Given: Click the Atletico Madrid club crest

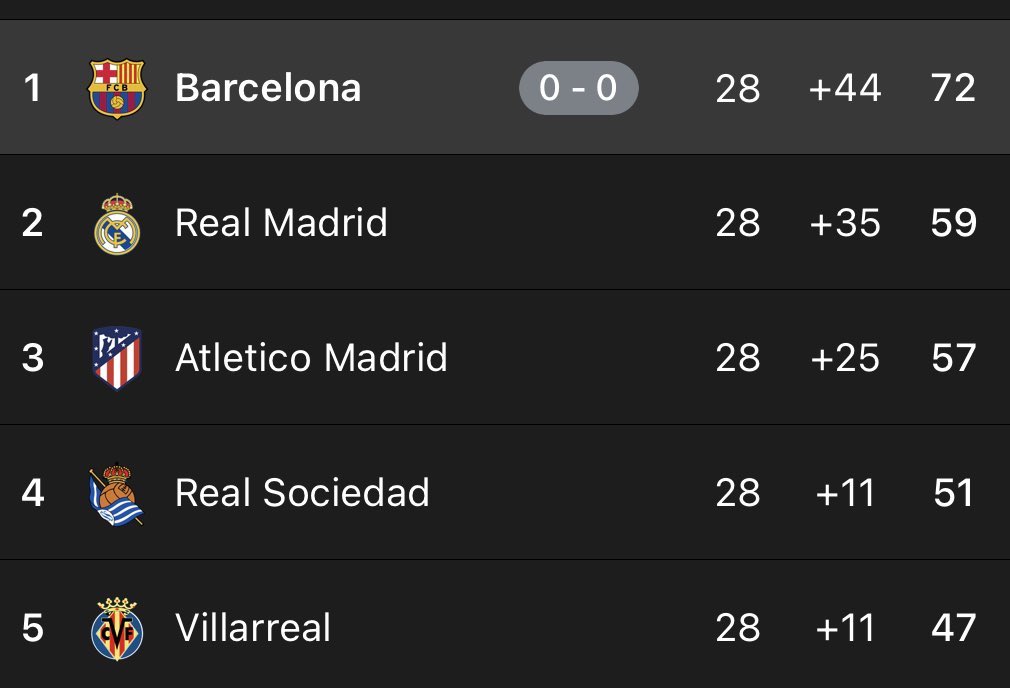Looking at the screenshot, I should [x=117, y=358].
